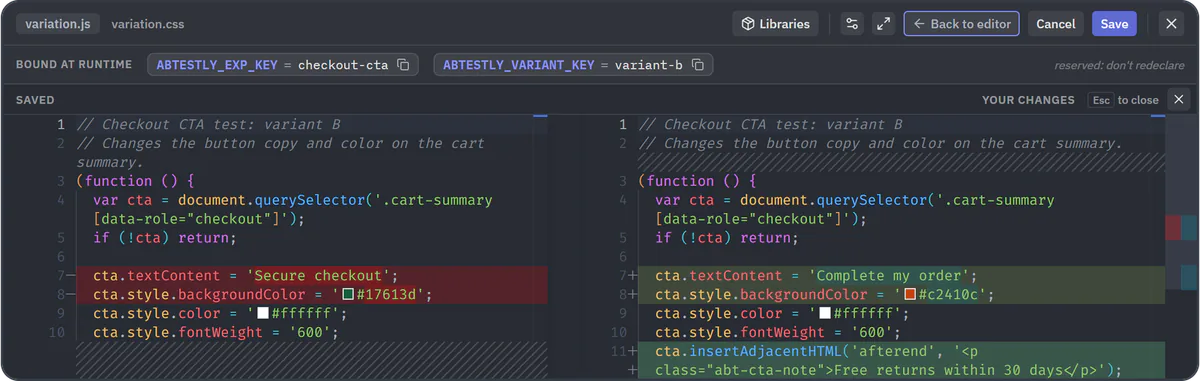Image resolution: width=1200 pixels, height=381 pixels.
Task: Click the diff overview ruler's red change mark
Action: pyautogui.click(x=1173, y=228)
